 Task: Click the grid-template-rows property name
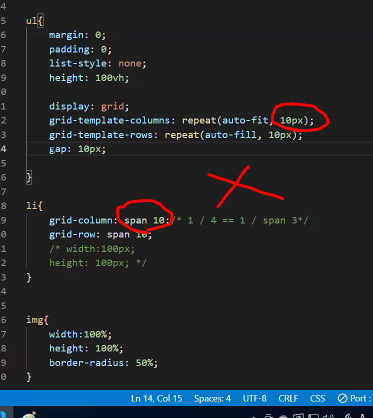[x=101, y=135]
